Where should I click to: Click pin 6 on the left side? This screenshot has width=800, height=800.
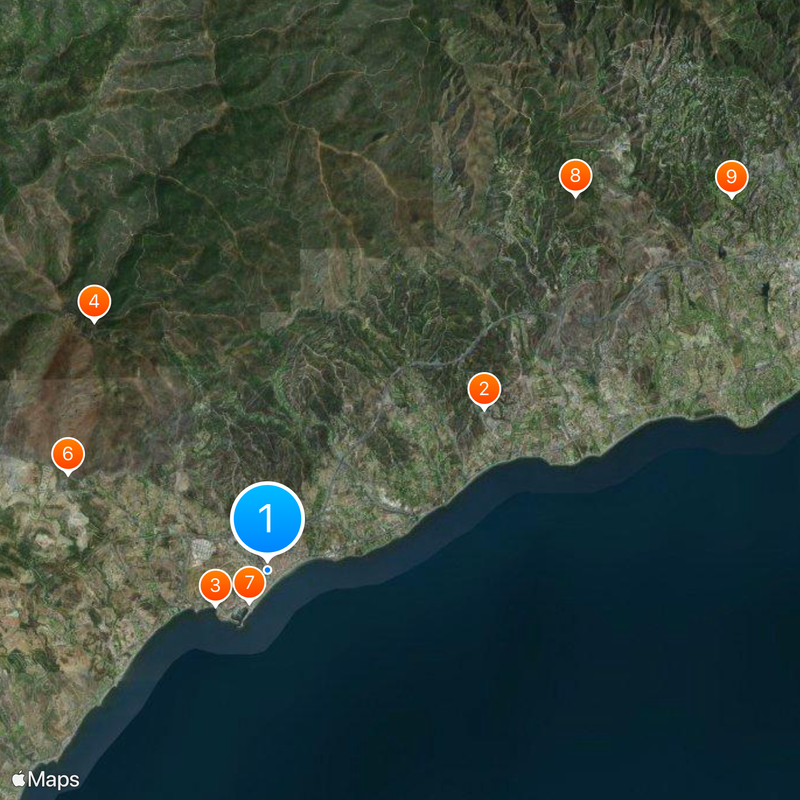click(x=66, y=453)
